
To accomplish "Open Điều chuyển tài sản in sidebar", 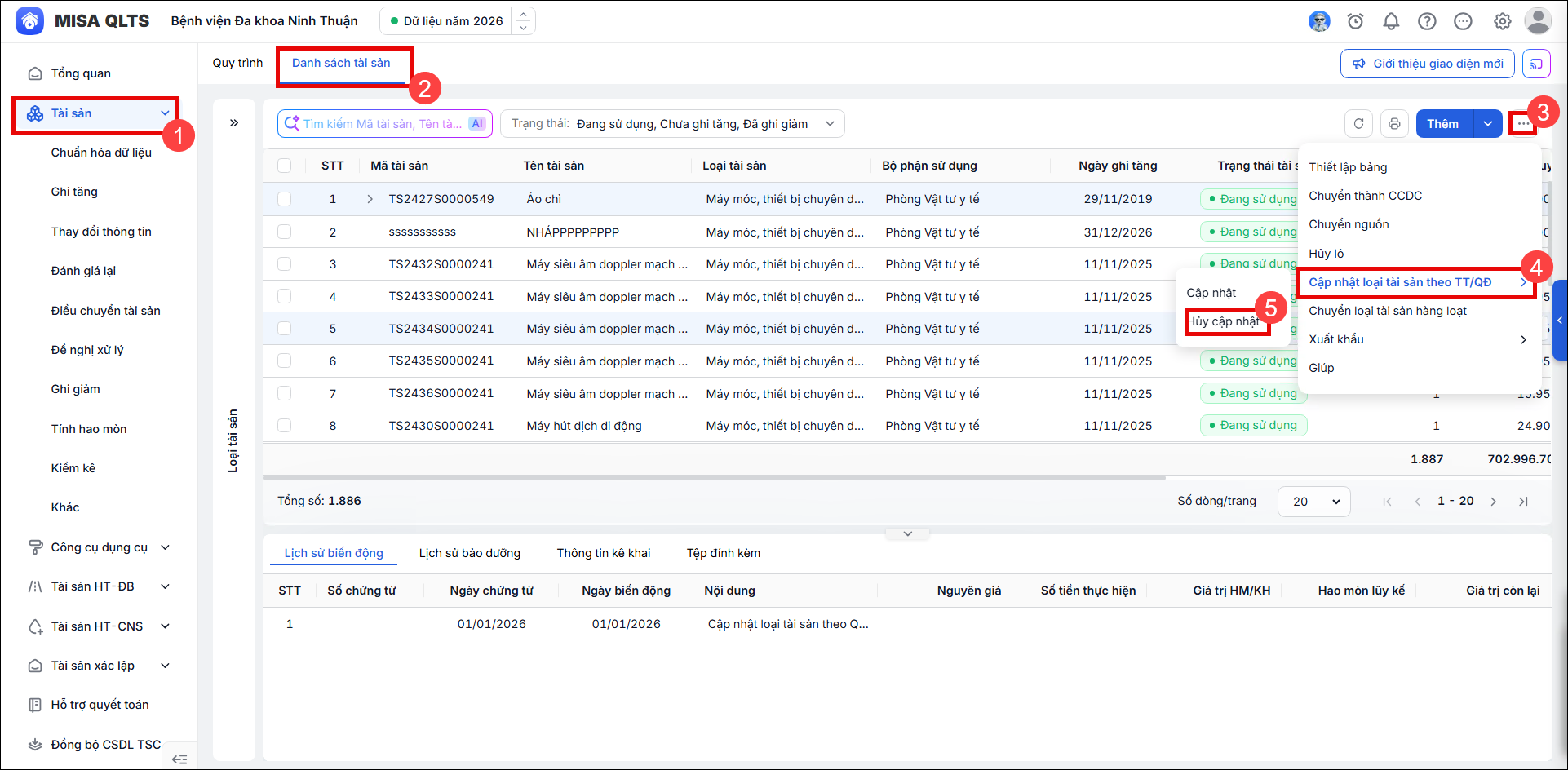I will [106, 311].
